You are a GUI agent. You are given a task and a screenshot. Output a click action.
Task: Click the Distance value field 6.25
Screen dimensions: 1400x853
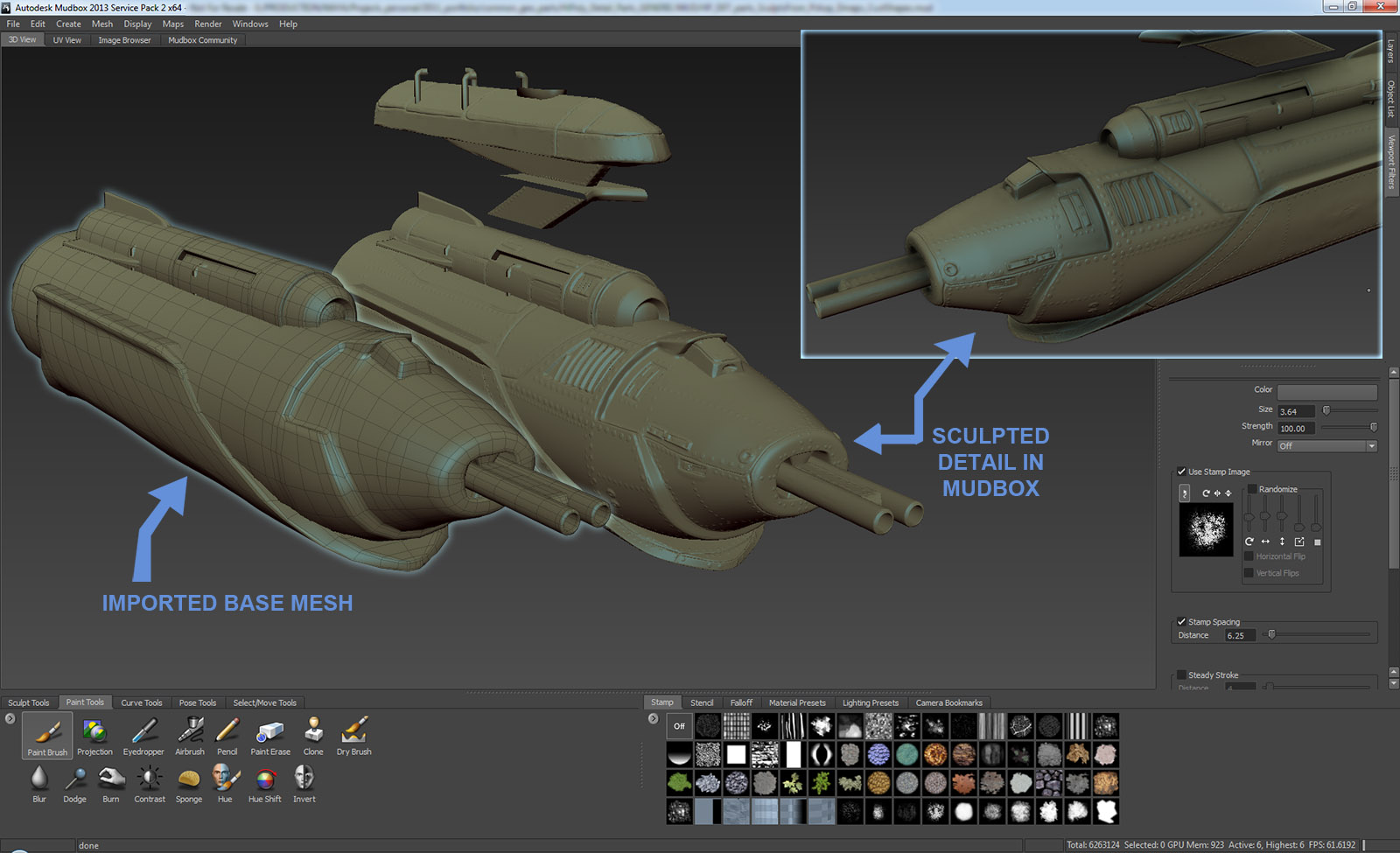1240,635
